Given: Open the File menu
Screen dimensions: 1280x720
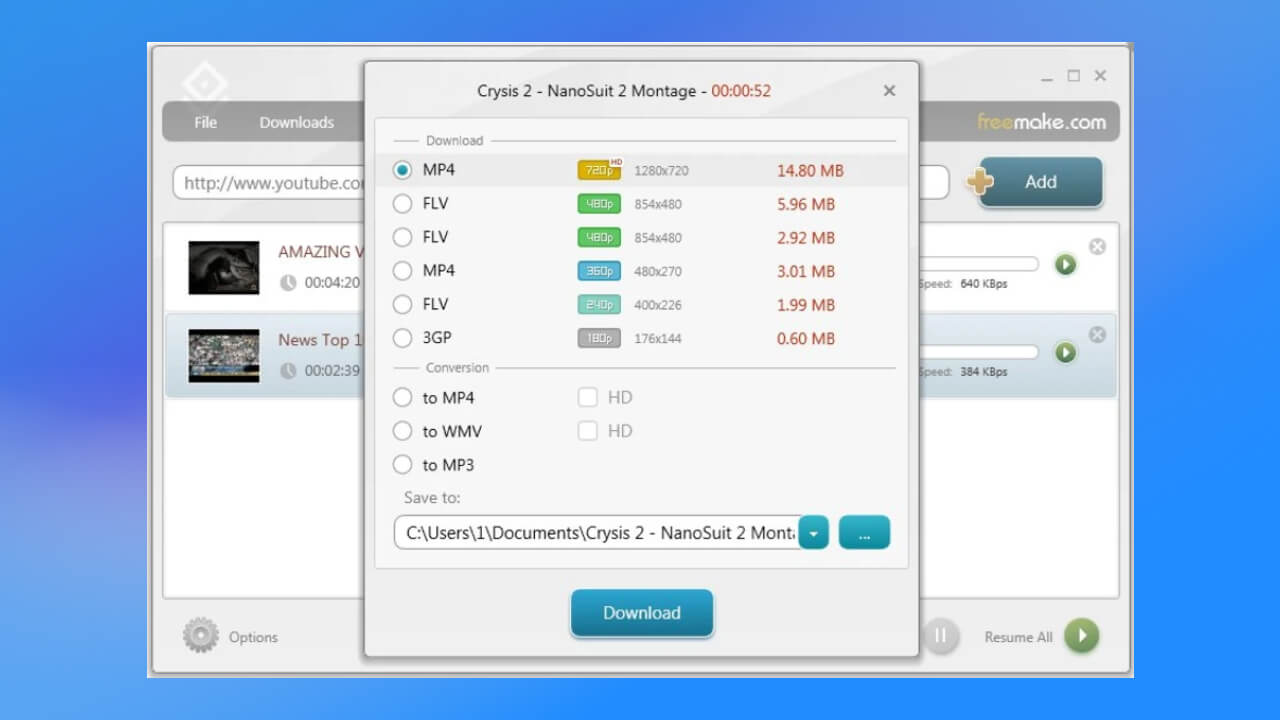Looking at the screenshot, I should click(205, 122).
